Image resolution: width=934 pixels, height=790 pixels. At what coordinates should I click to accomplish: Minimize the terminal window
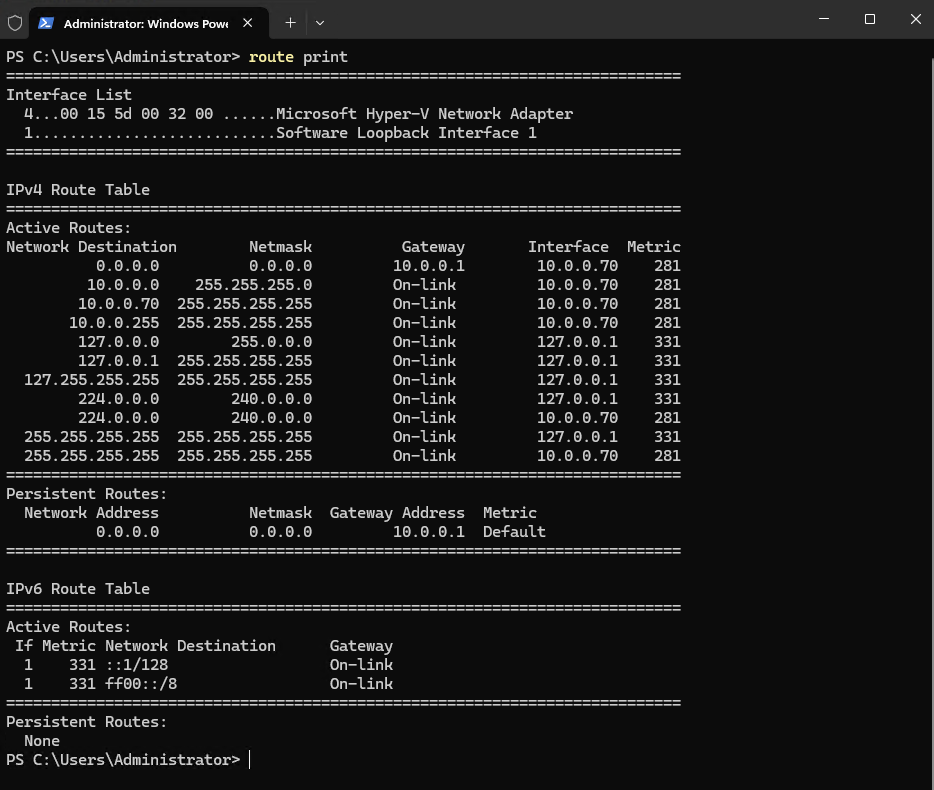[824, 19]
